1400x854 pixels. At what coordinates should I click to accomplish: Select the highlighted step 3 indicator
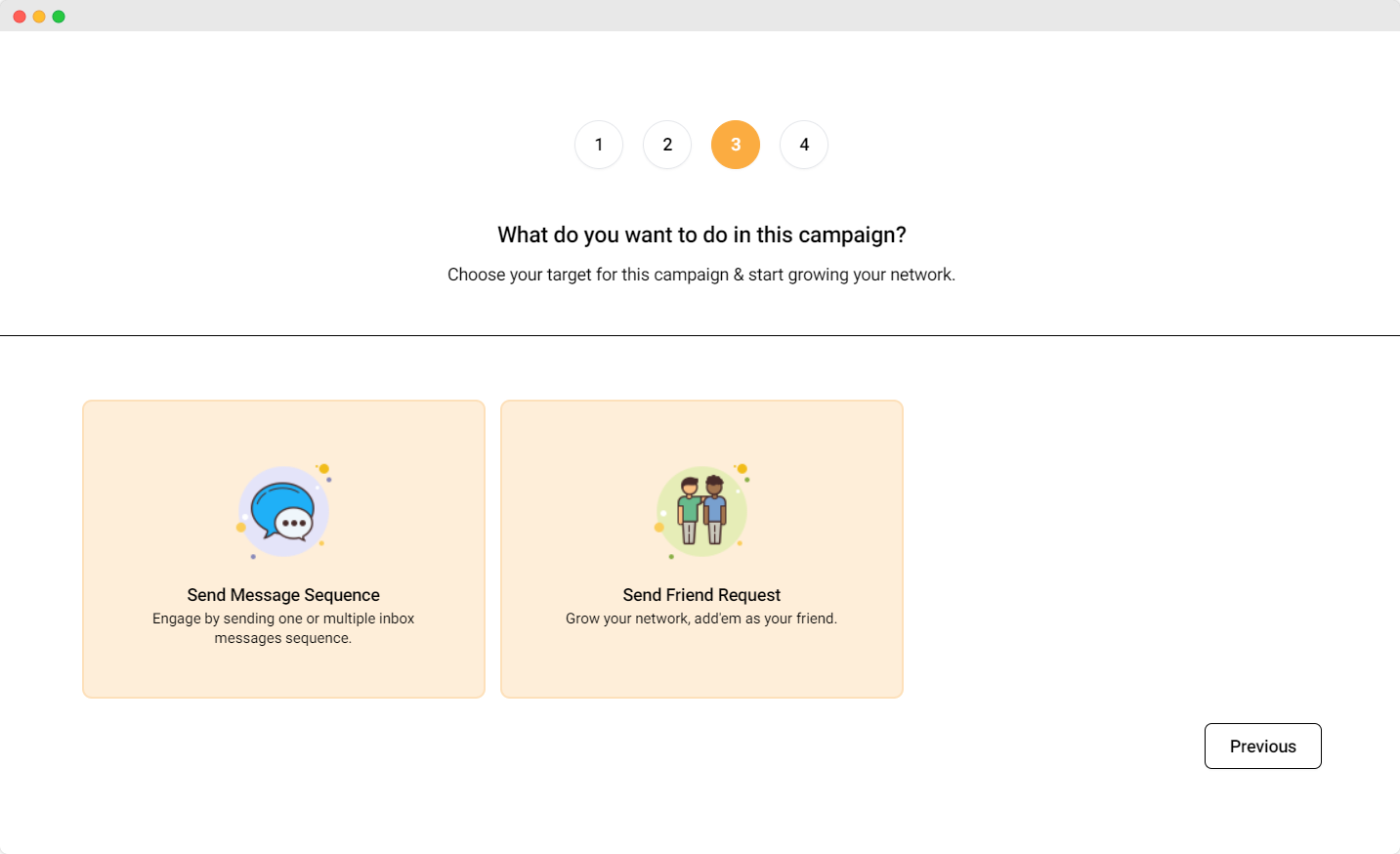[736, 145]
